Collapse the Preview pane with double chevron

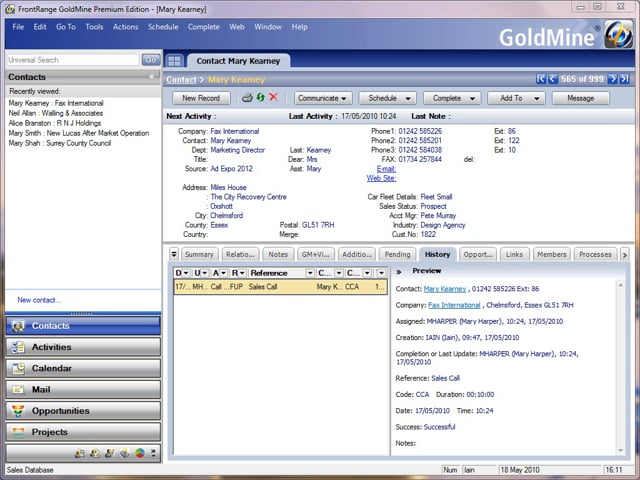399,271
